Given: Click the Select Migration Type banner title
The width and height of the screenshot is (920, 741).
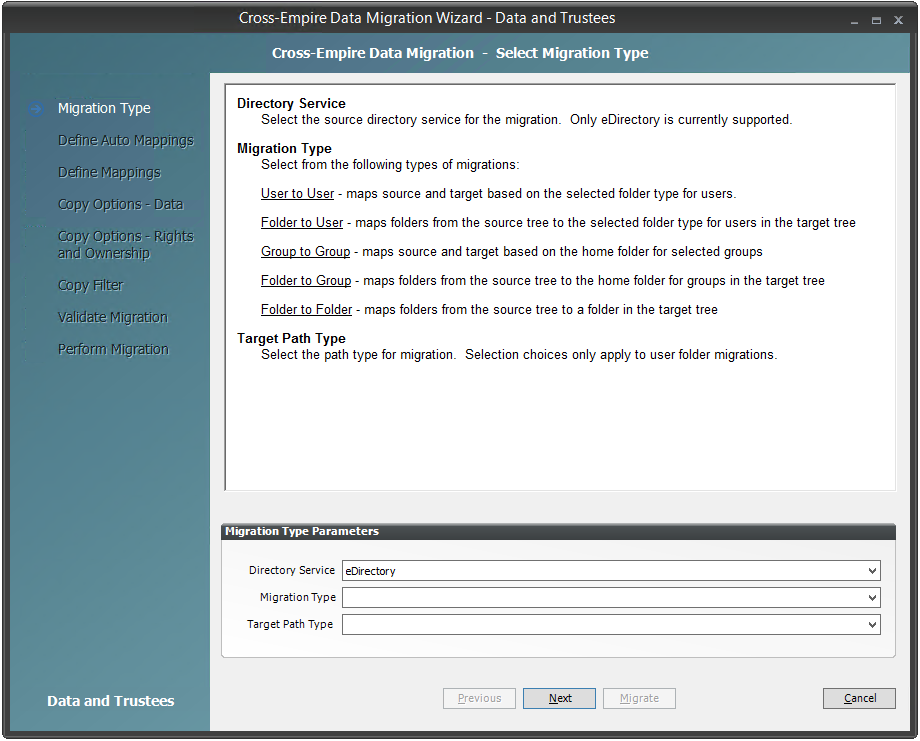Looking at the screenshot, I should tap(572, 53).
